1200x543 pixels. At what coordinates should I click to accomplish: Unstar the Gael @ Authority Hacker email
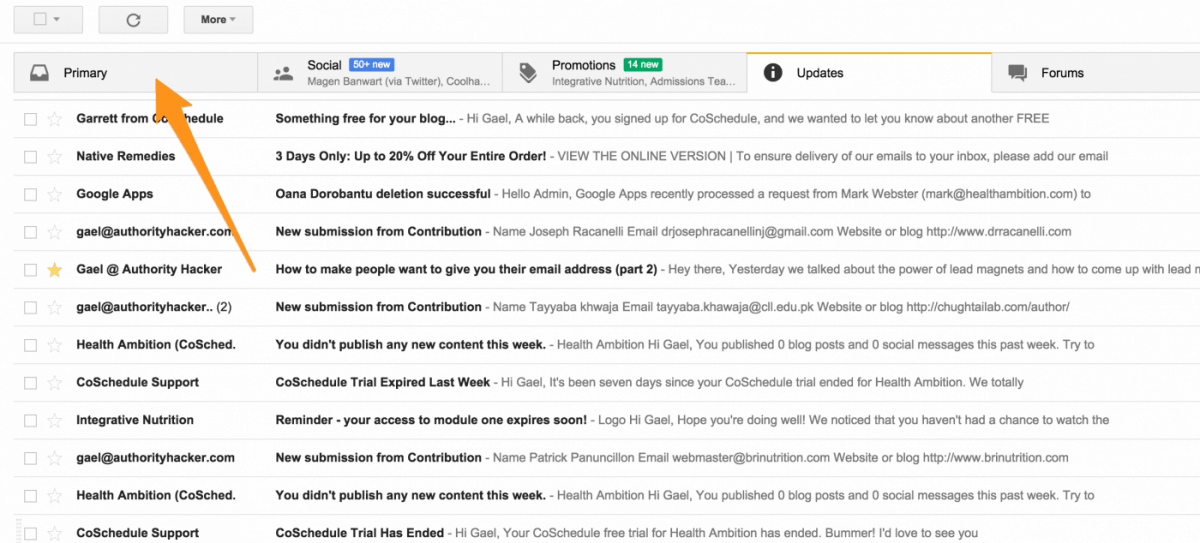55,270
